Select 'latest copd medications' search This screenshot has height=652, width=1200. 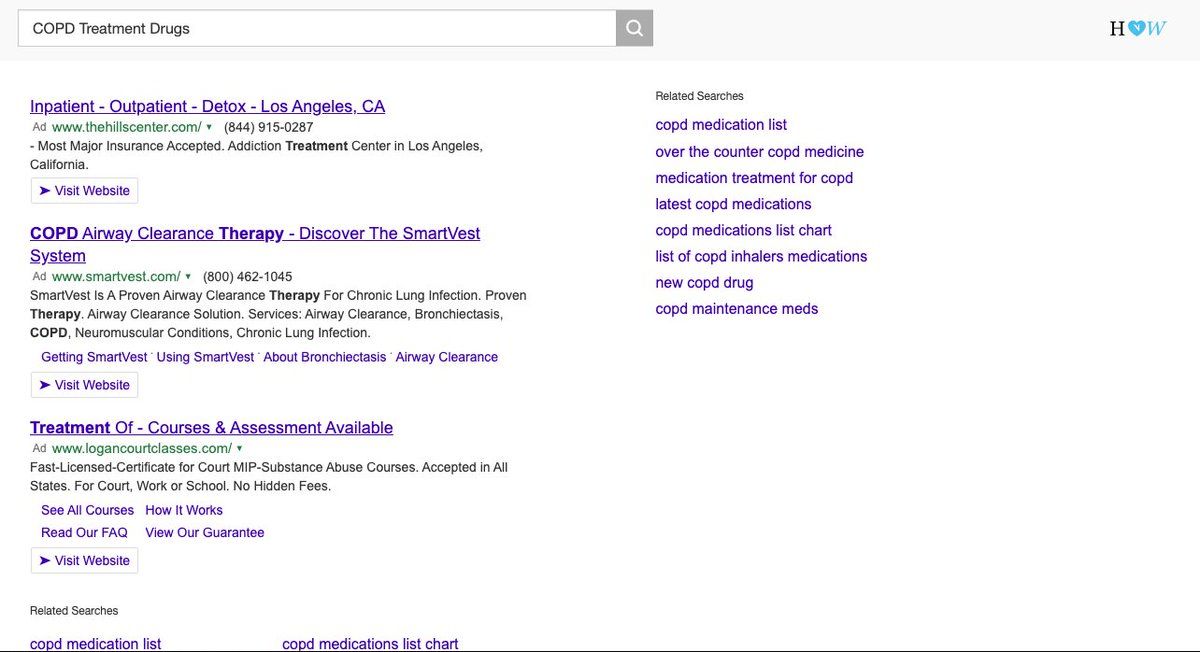[733, 204]
